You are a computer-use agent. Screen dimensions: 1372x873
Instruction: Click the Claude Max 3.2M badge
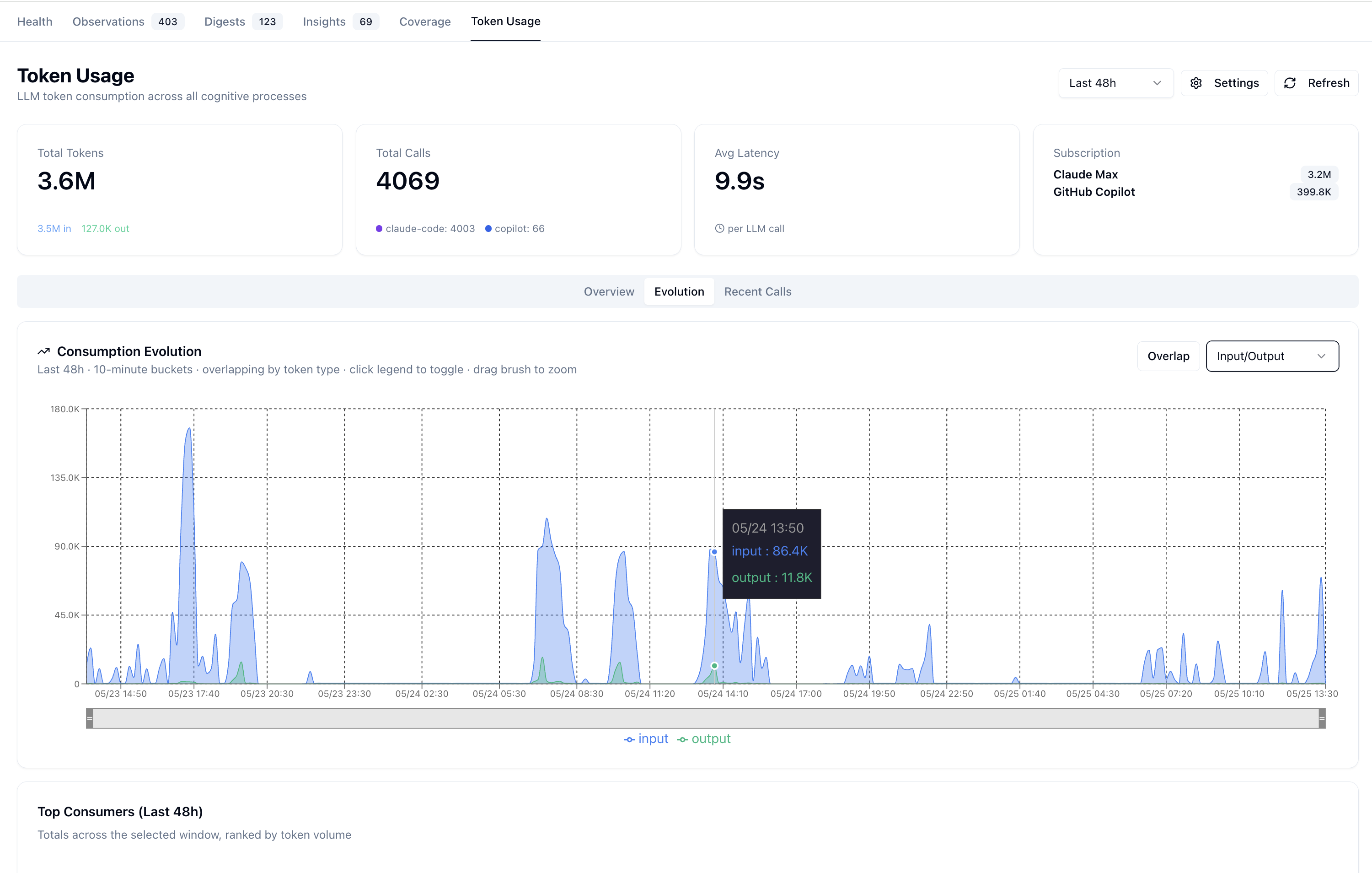tap(1319, 174)
